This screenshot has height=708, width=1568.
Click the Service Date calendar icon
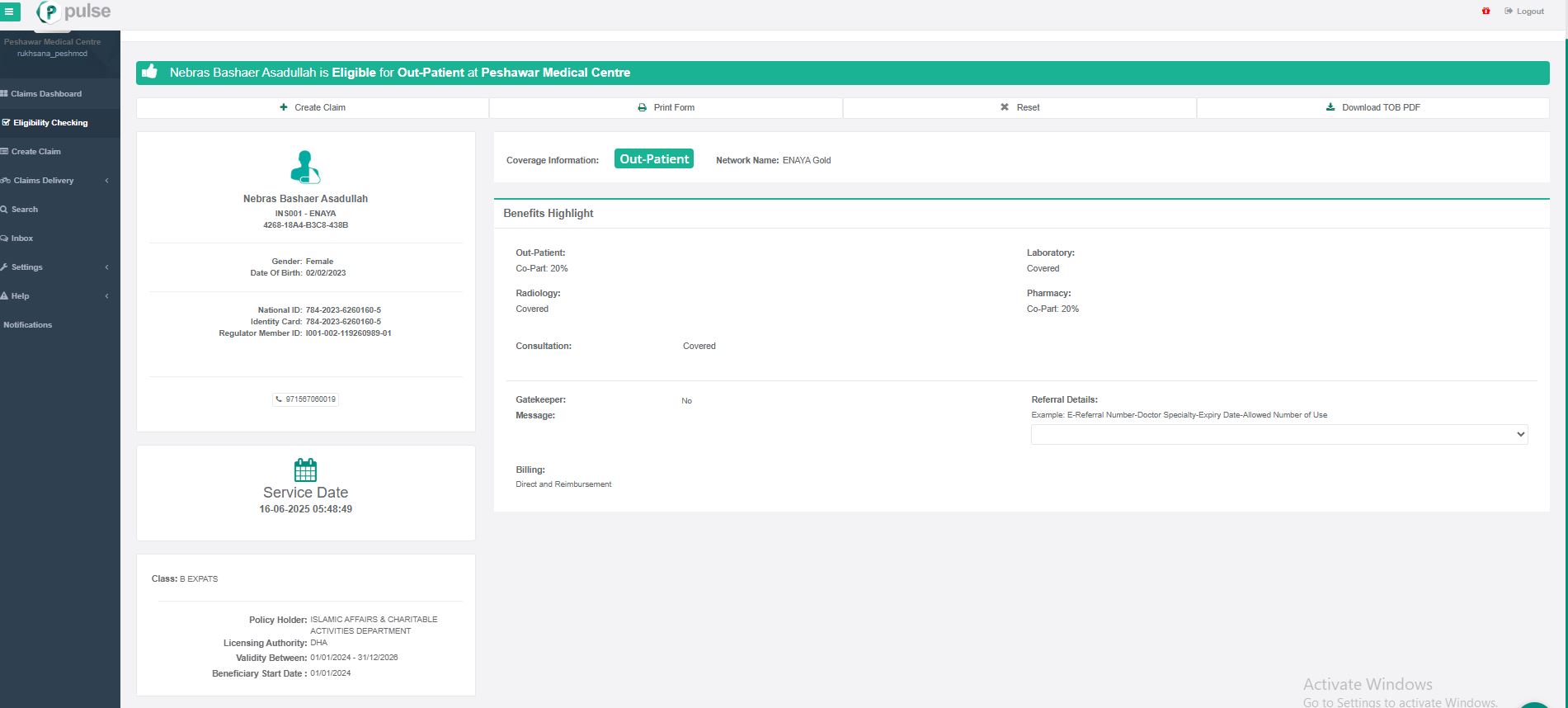[305, 470]
